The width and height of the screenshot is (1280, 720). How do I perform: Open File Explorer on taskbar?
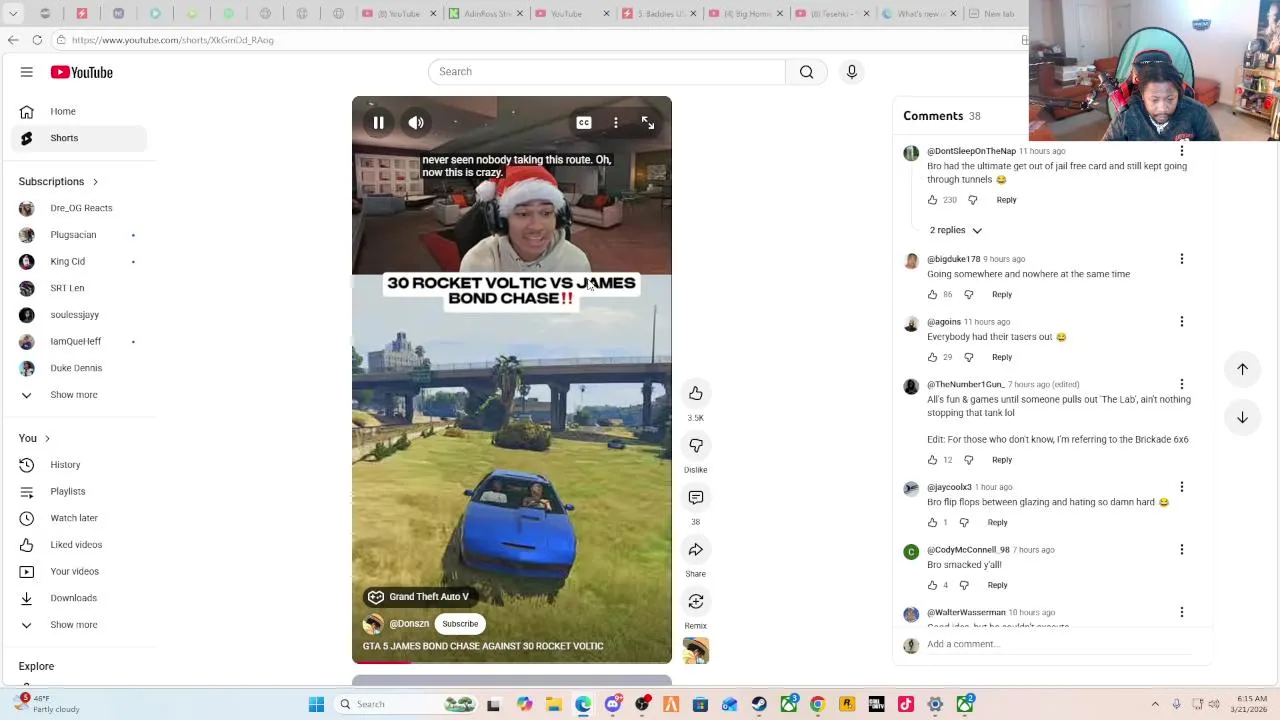(x=554, y=704)
